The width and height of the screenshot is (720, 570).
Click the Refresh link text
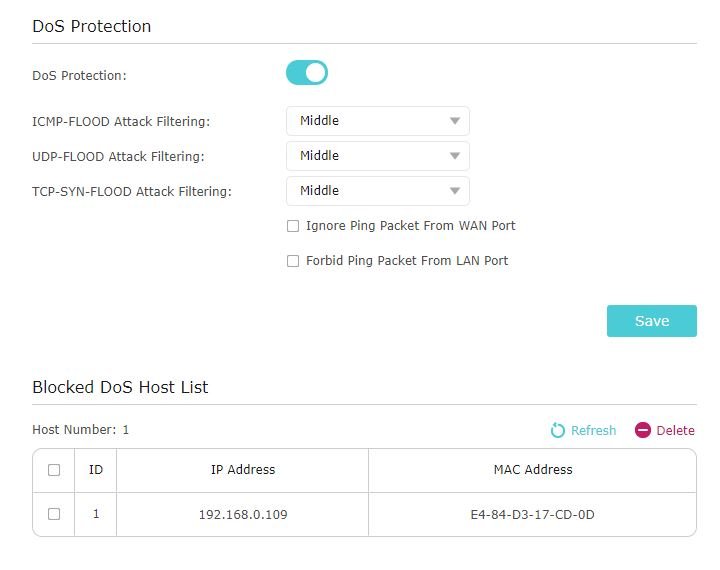(x=593, y=430)
